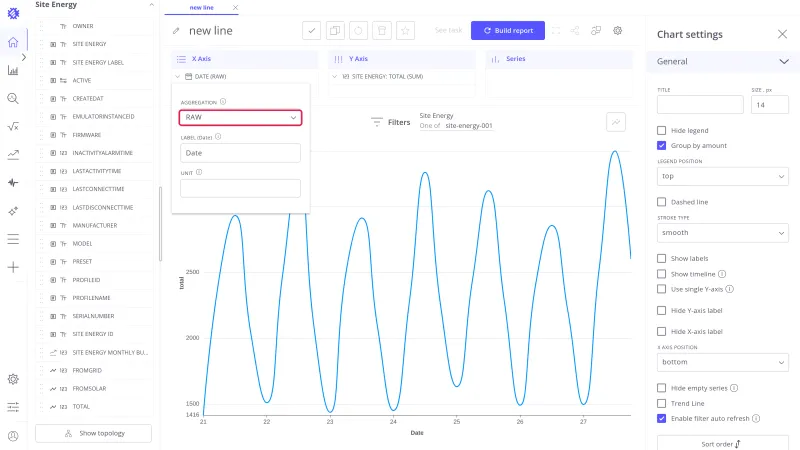Click the chart type line icon
The height and width of the screenshot is (450, 800).
point(616,122)
